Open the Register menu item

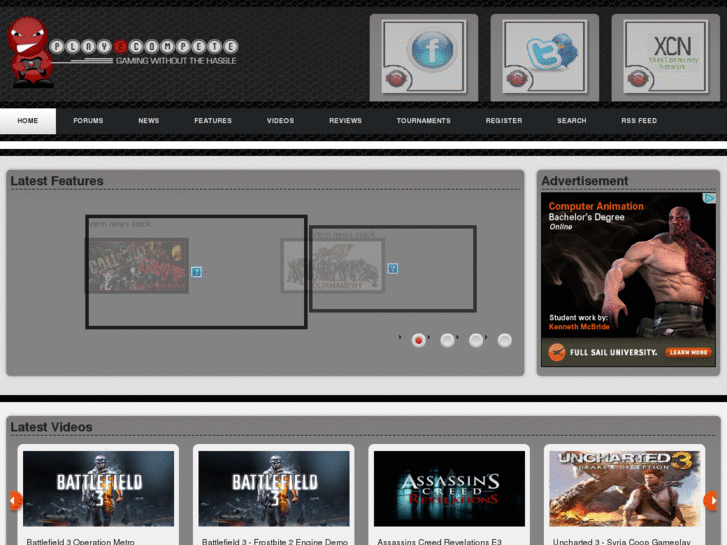tap(504, 121)
